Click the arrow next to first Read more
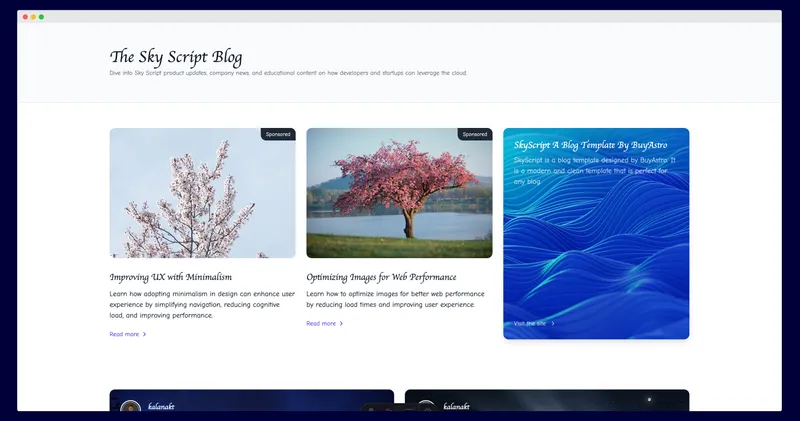 145,334
